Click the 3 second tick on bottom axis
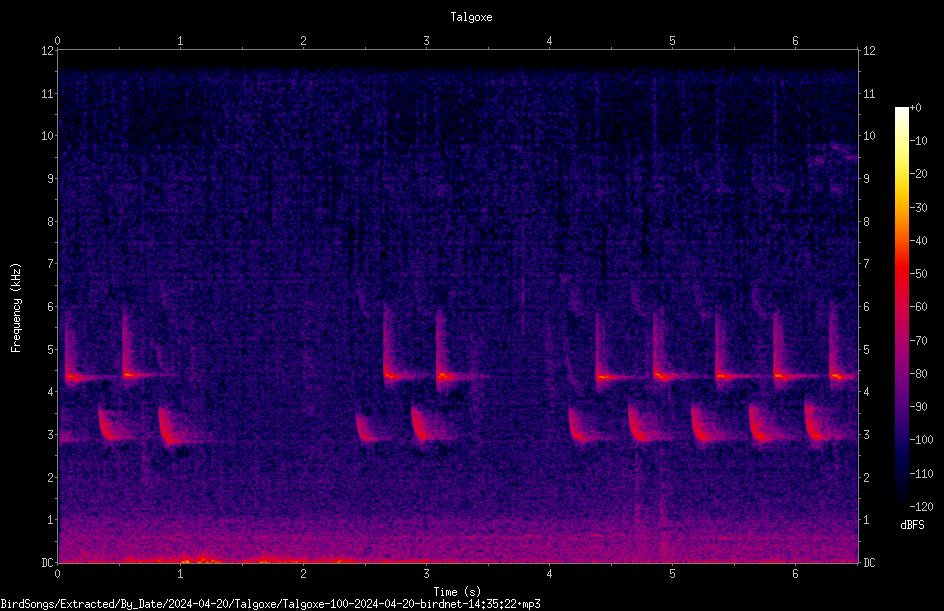944x611 pixels. click(x=426, y=574)
